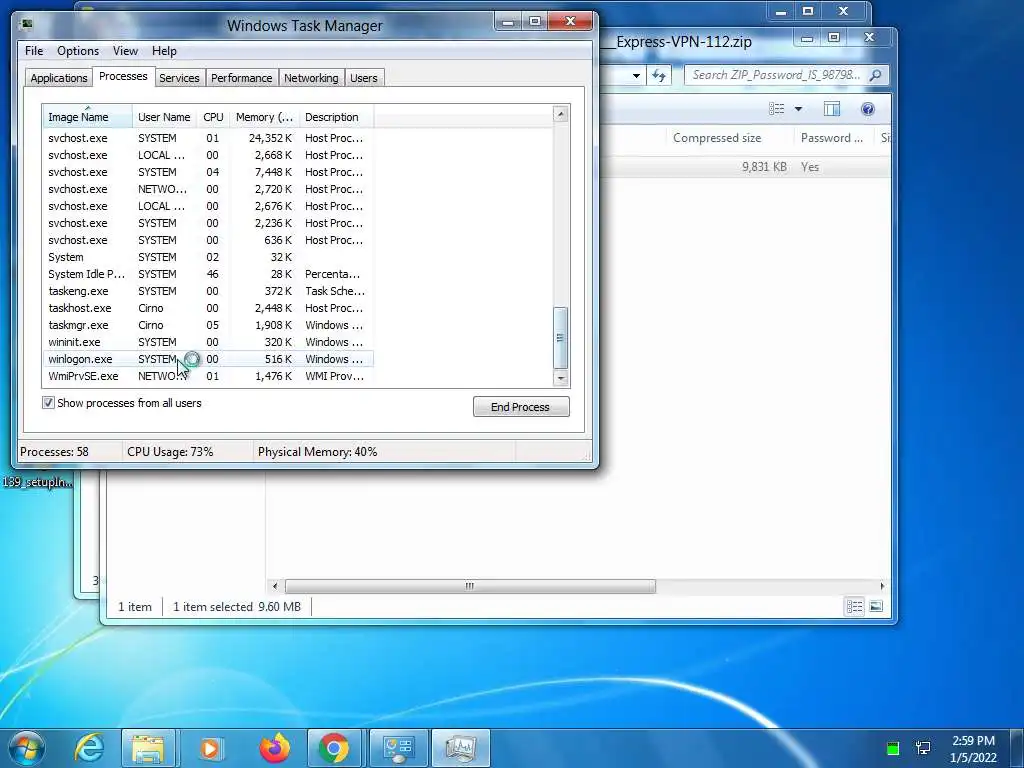Open the File menu
This screenshot has height=768, width=1024.
34,51
